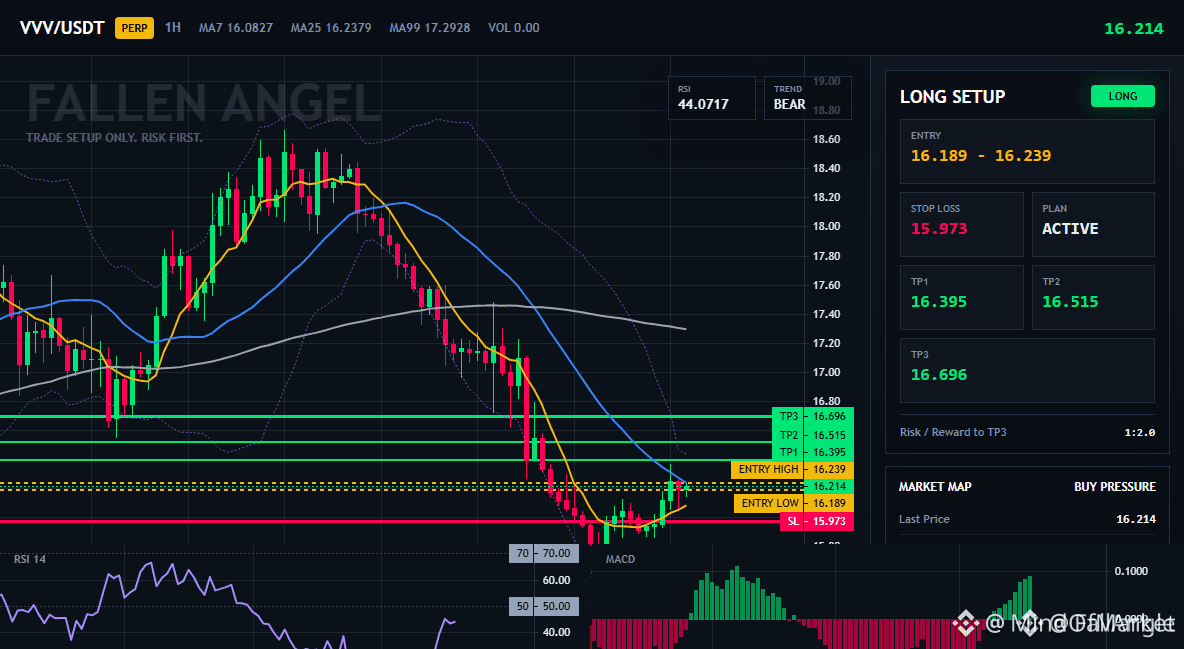Click the MACD pane label
This screenshot has width=1184, height=649.
pos(620,559)
